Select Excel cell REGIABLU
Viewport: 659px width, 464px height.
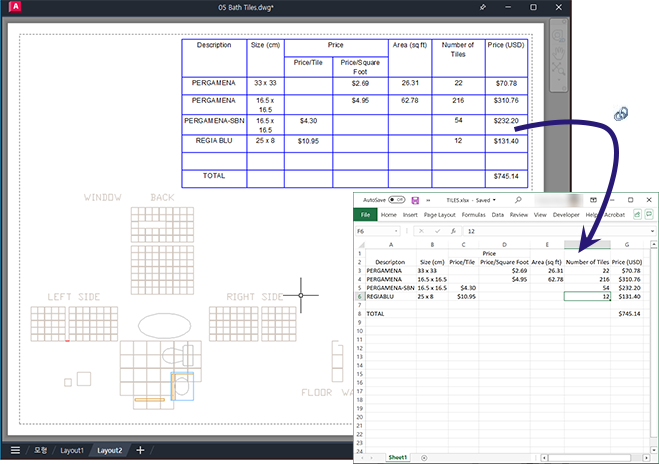391,296
